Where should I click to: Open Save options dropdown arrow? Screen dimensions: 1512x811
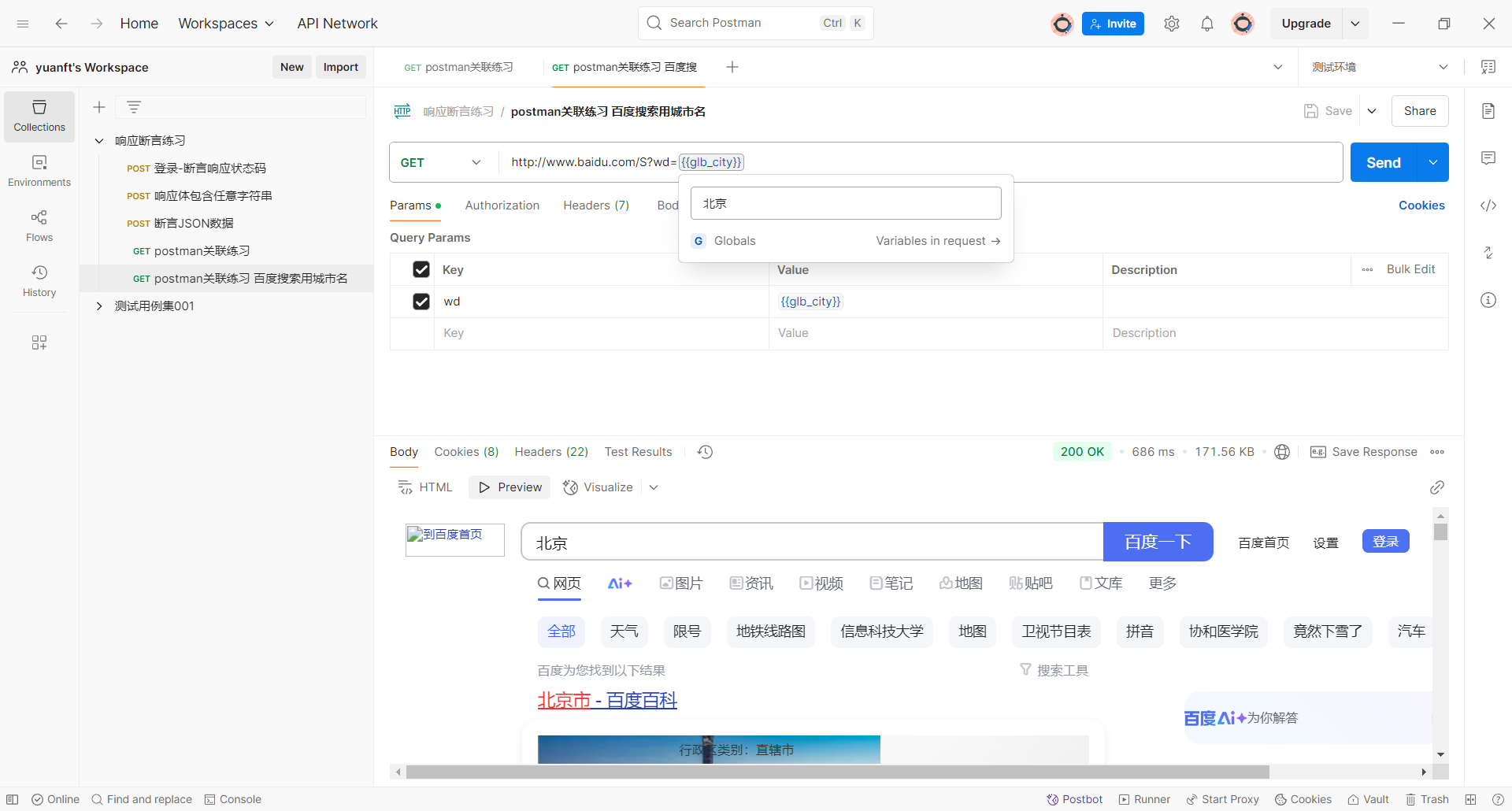point(1372,111)
